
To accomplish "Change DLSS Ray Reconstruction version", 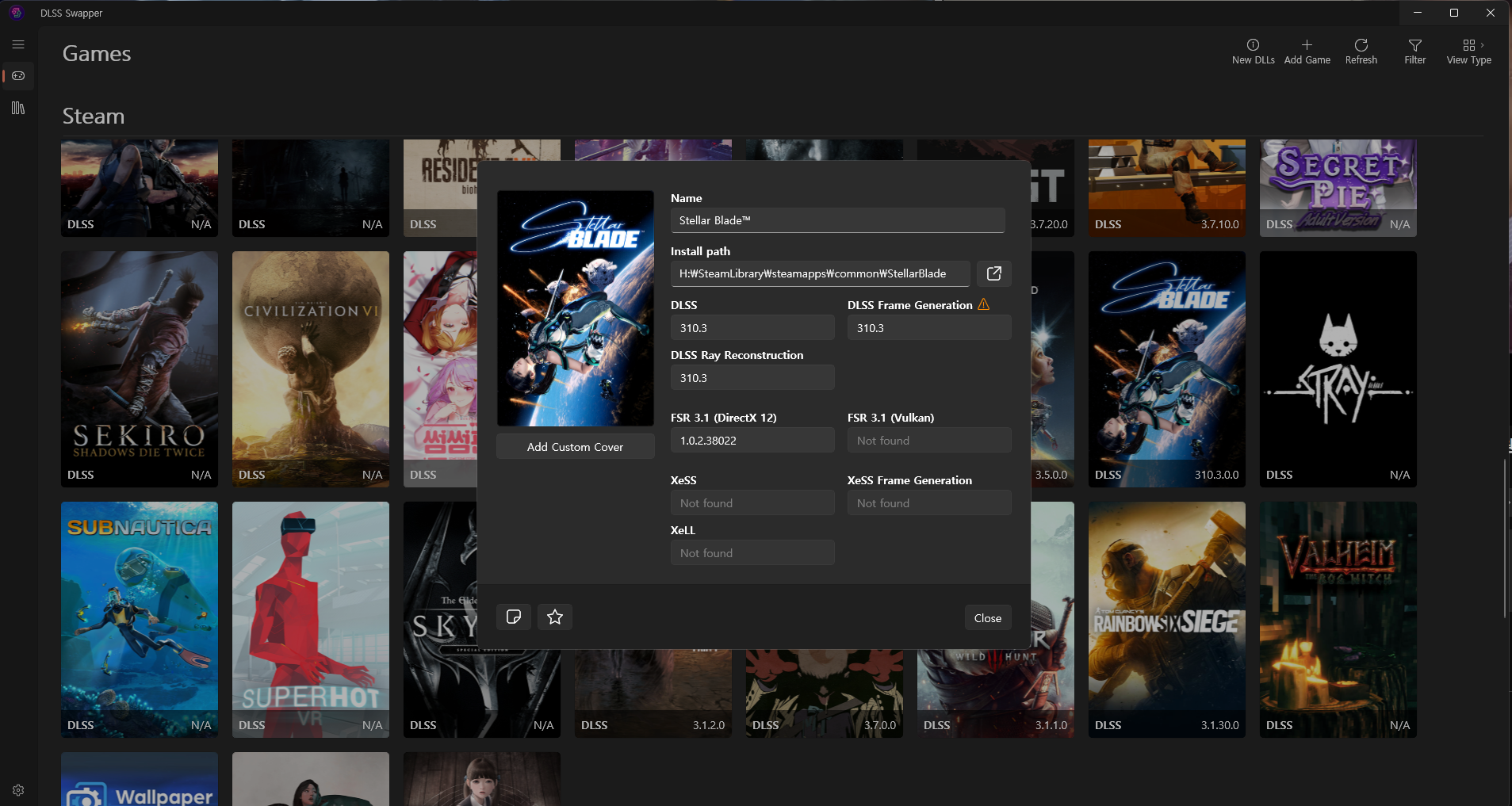I will pyautogui.click(x=752, y=378).
